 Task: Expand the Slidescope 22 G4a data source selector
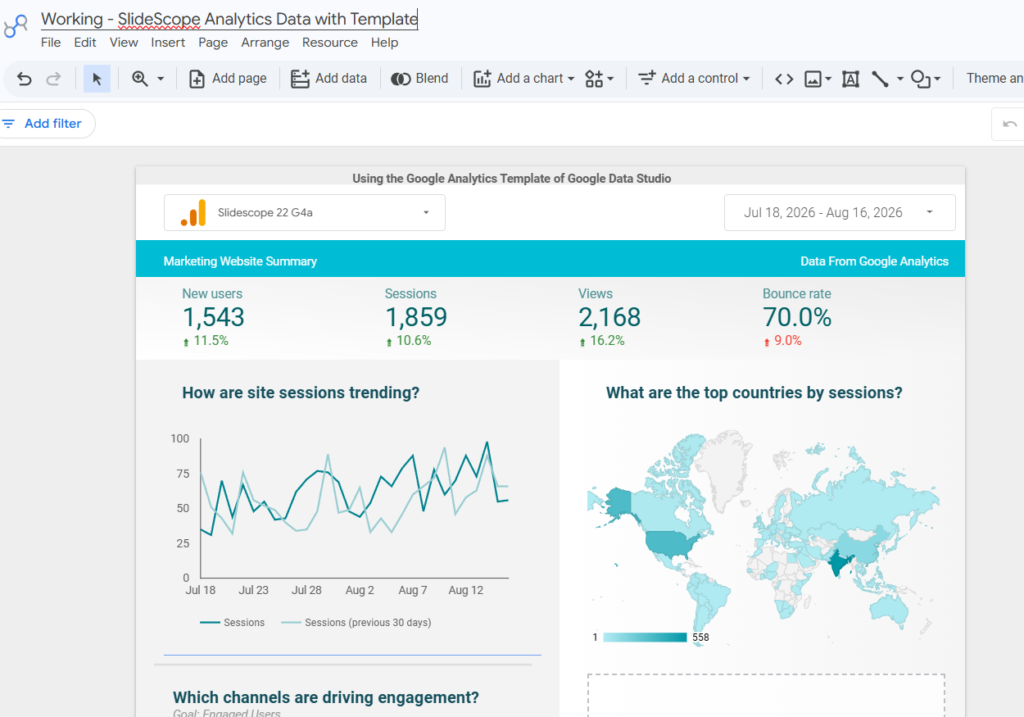coord(304,212)
